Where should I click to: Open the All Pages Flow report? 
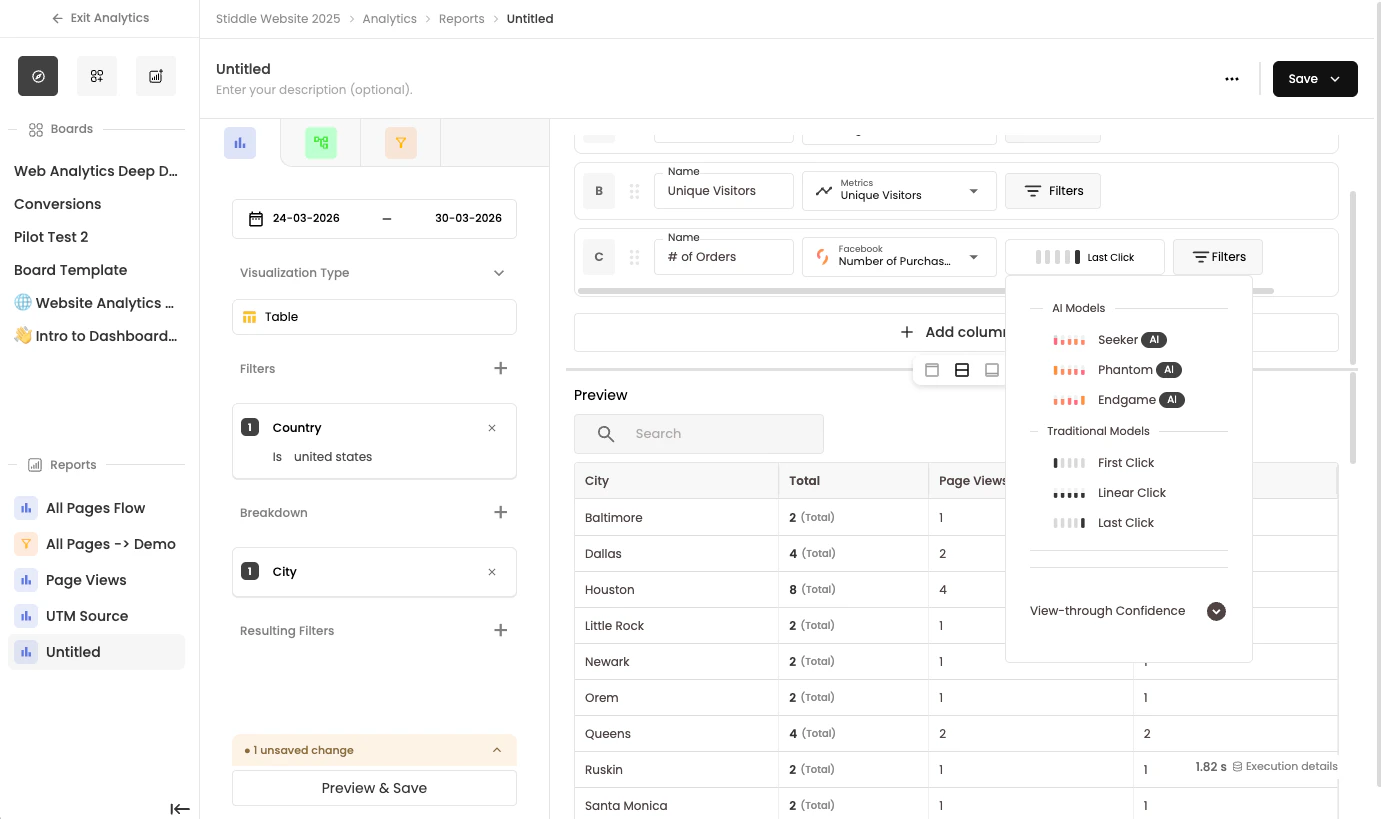[x=96, y=508]
